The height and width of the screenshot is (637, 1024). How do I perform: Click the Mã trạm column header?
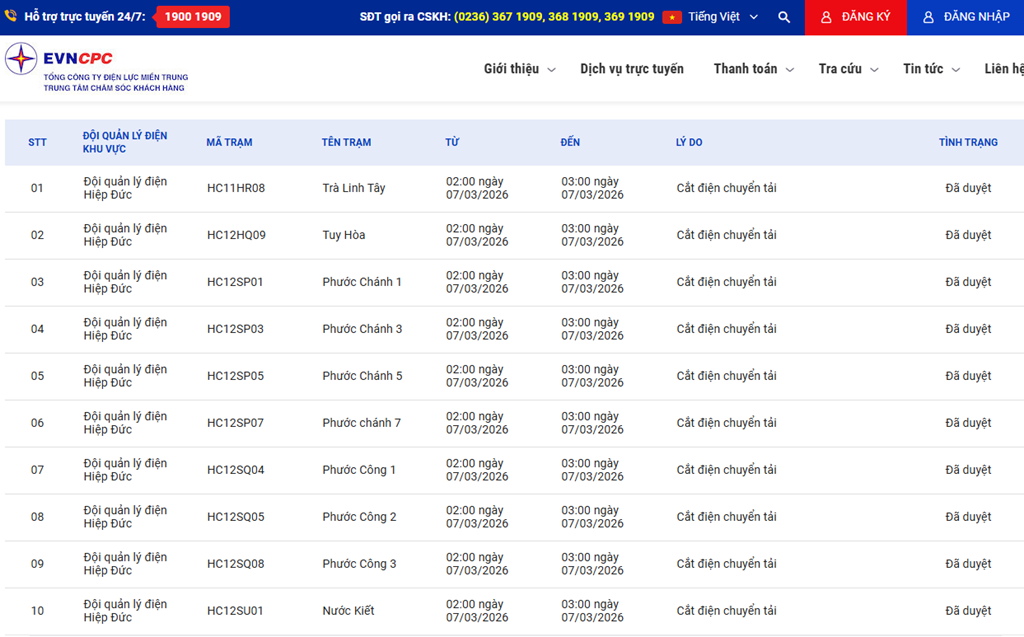pyautogui.click(x=229, y=143)
